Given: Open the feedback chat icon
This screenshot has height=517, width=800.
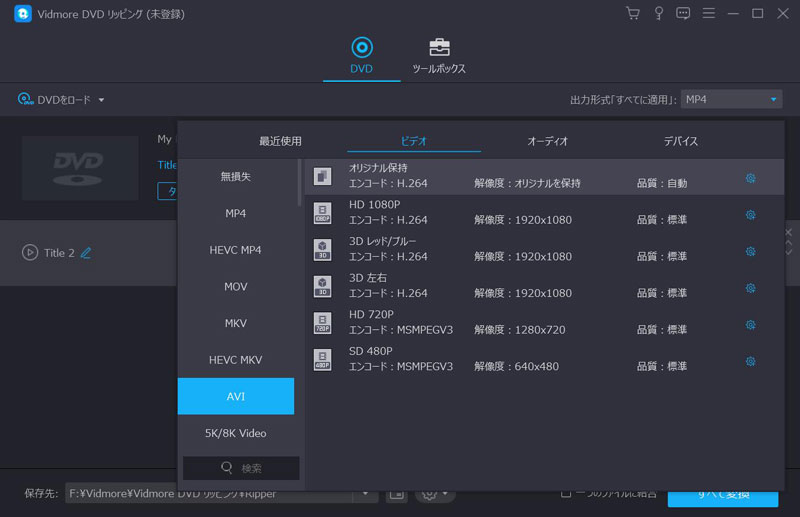Looking at the screenshot, I should click(x=683, y=13).
